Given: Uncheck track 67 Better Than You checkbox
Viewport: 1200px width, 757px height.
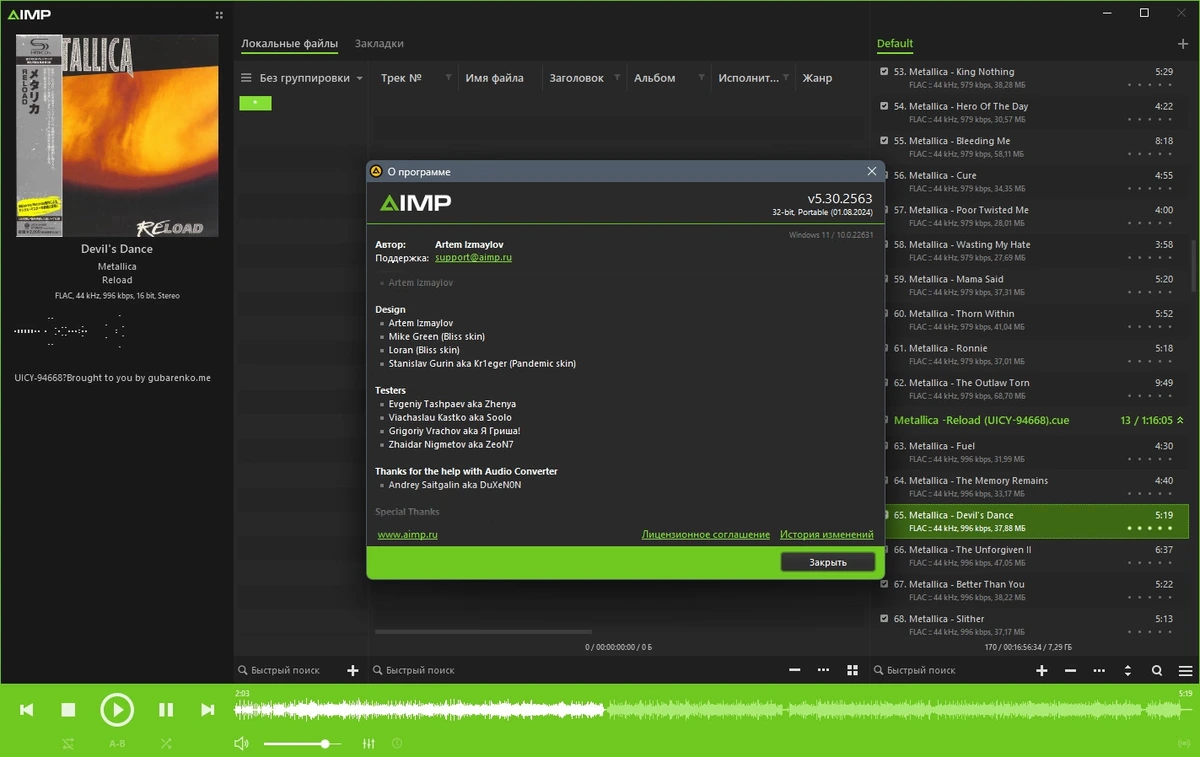Looking at the screenshot, I should pyautogui.click(x=884, y=584).
